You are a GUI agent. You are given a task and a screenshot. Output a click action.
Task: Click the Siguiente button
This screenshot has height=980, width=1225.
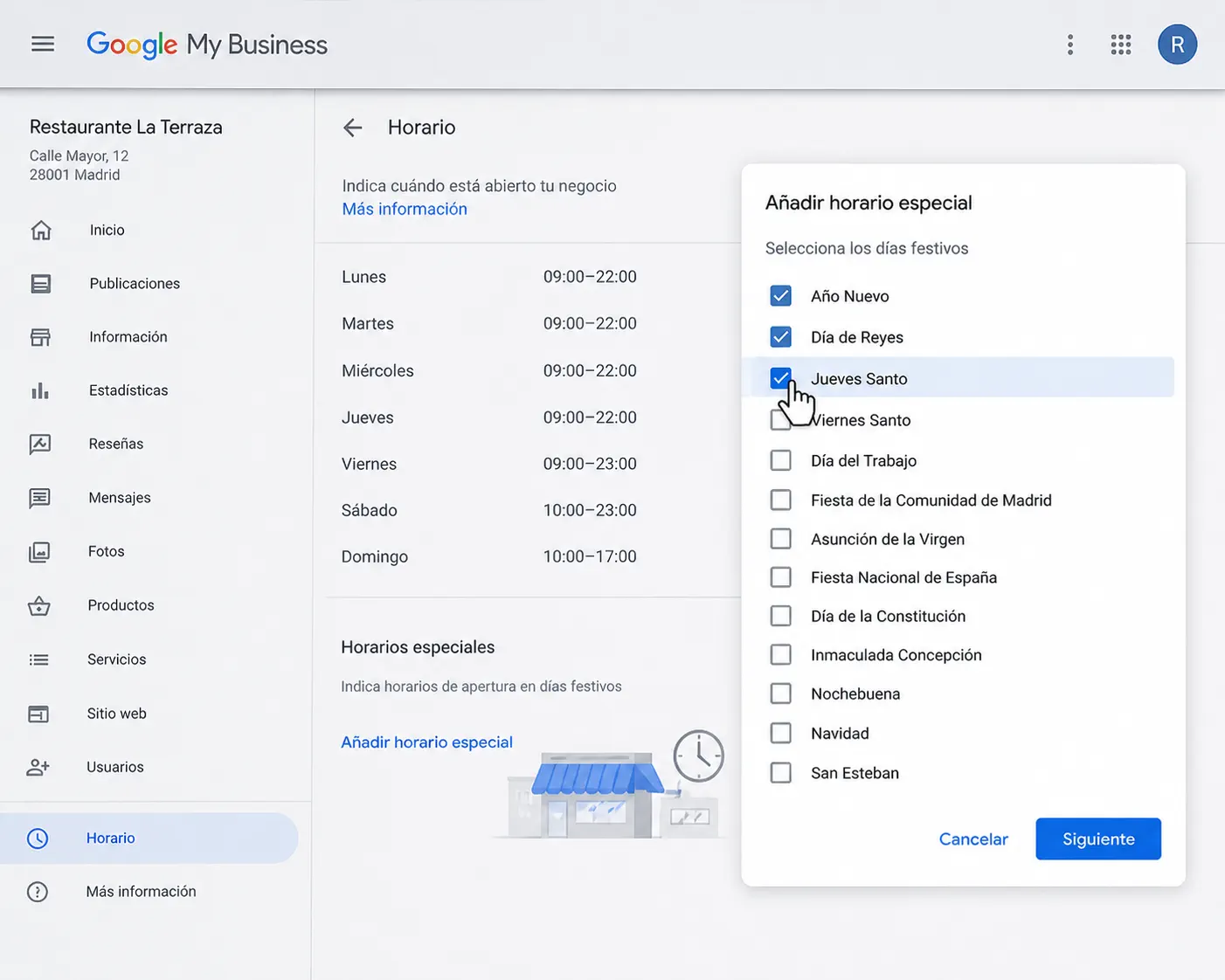(1098, 839)
